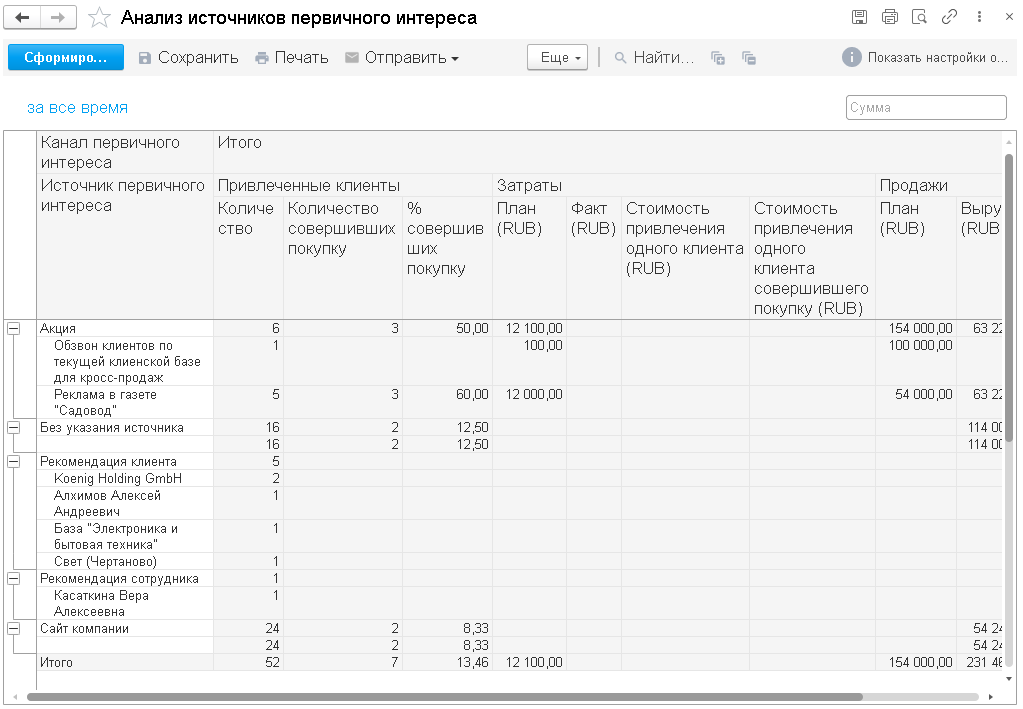Click the save report variant icon in title bar
1023x709 pixels.
click(859, 17)
